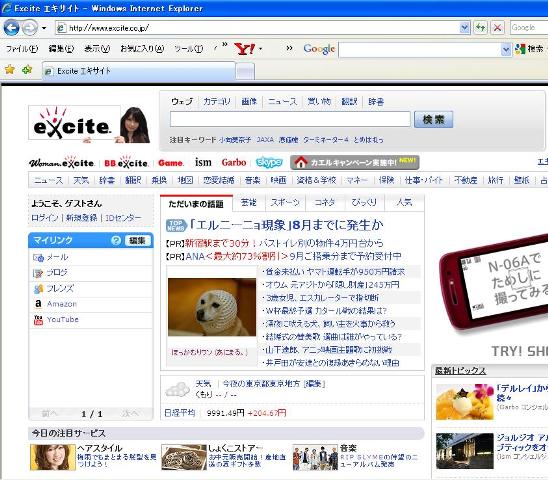Switch to the スポーツ news tab
This screenshot has height=480, width=548.
point(285,202)
